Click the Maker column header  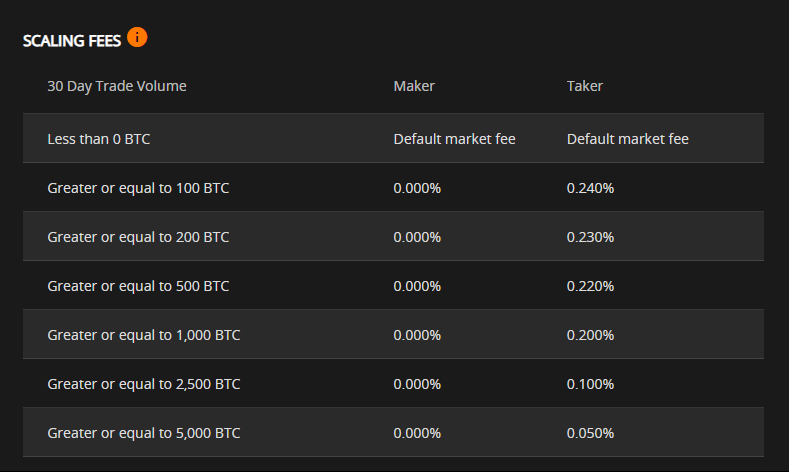414,86
